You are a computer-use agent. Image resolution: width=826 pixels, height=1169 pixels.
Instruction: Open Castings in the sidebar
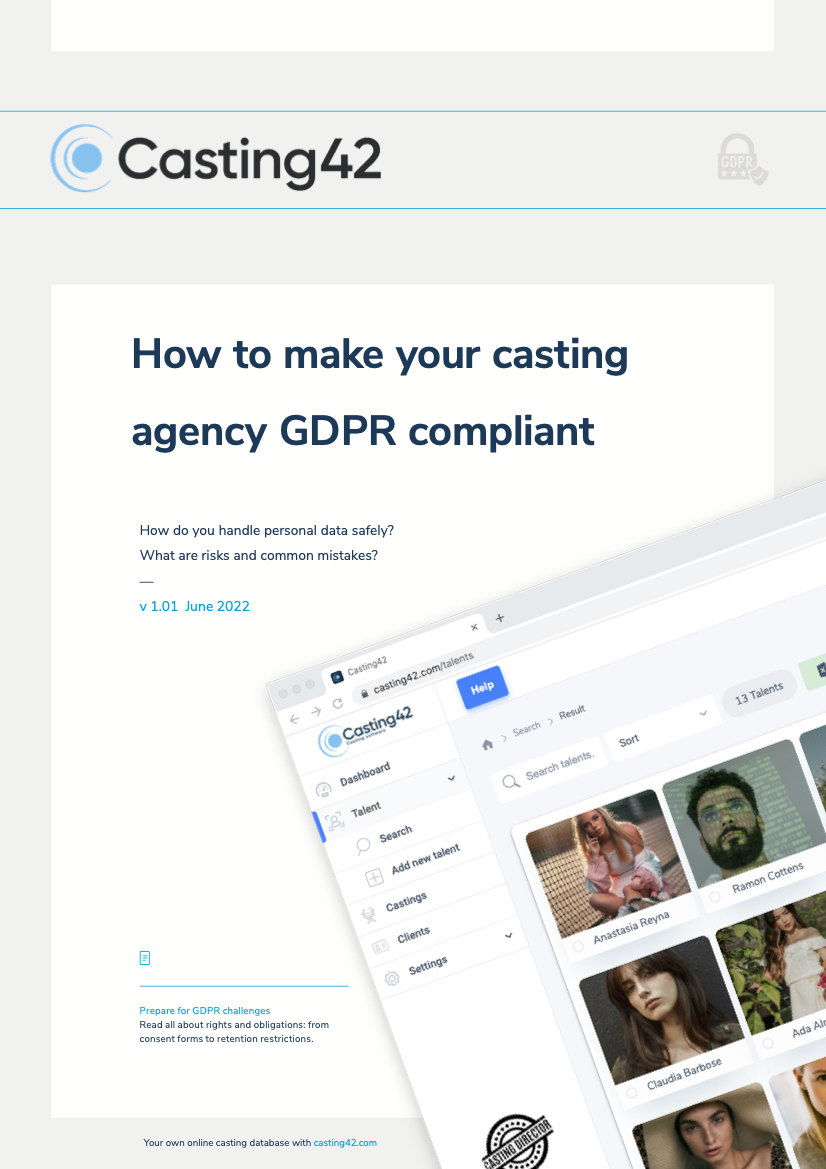pos(406,901)
